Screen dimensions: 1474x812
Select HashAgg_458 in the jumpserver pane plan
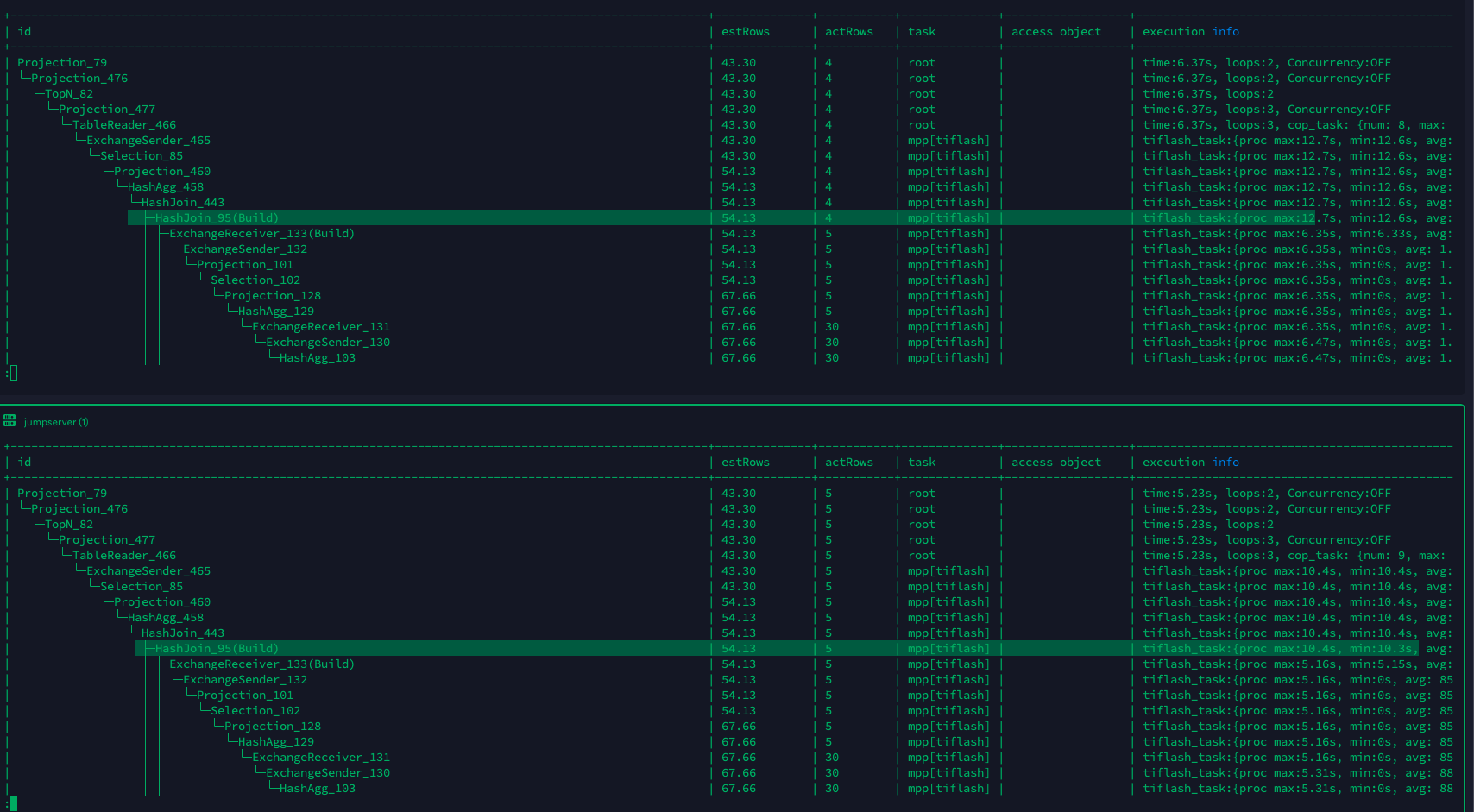click(166, 618)
